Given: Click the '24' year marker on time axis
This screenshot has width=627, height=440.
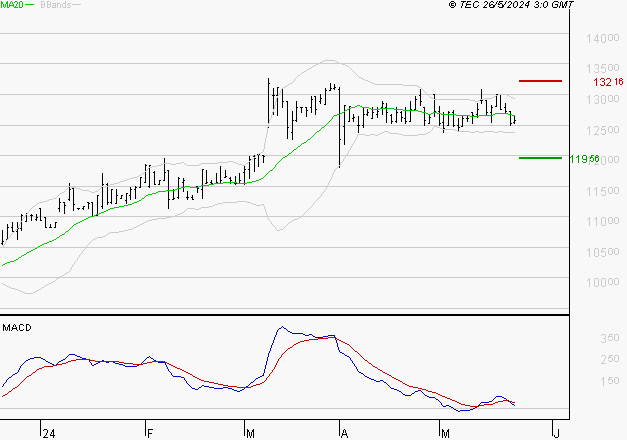Looking at the screenshot, I should (49, 434).
